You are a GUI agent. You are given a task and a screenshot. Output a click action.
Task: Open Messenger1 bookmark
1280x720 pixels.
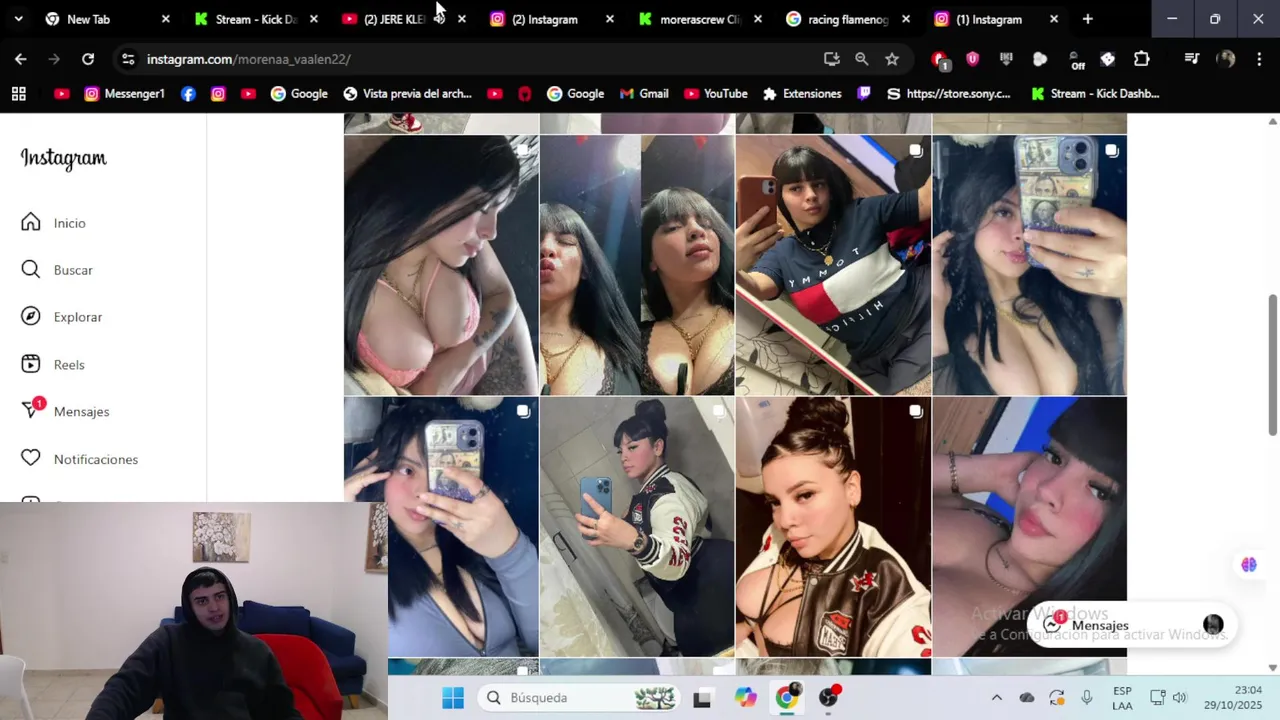124,94
